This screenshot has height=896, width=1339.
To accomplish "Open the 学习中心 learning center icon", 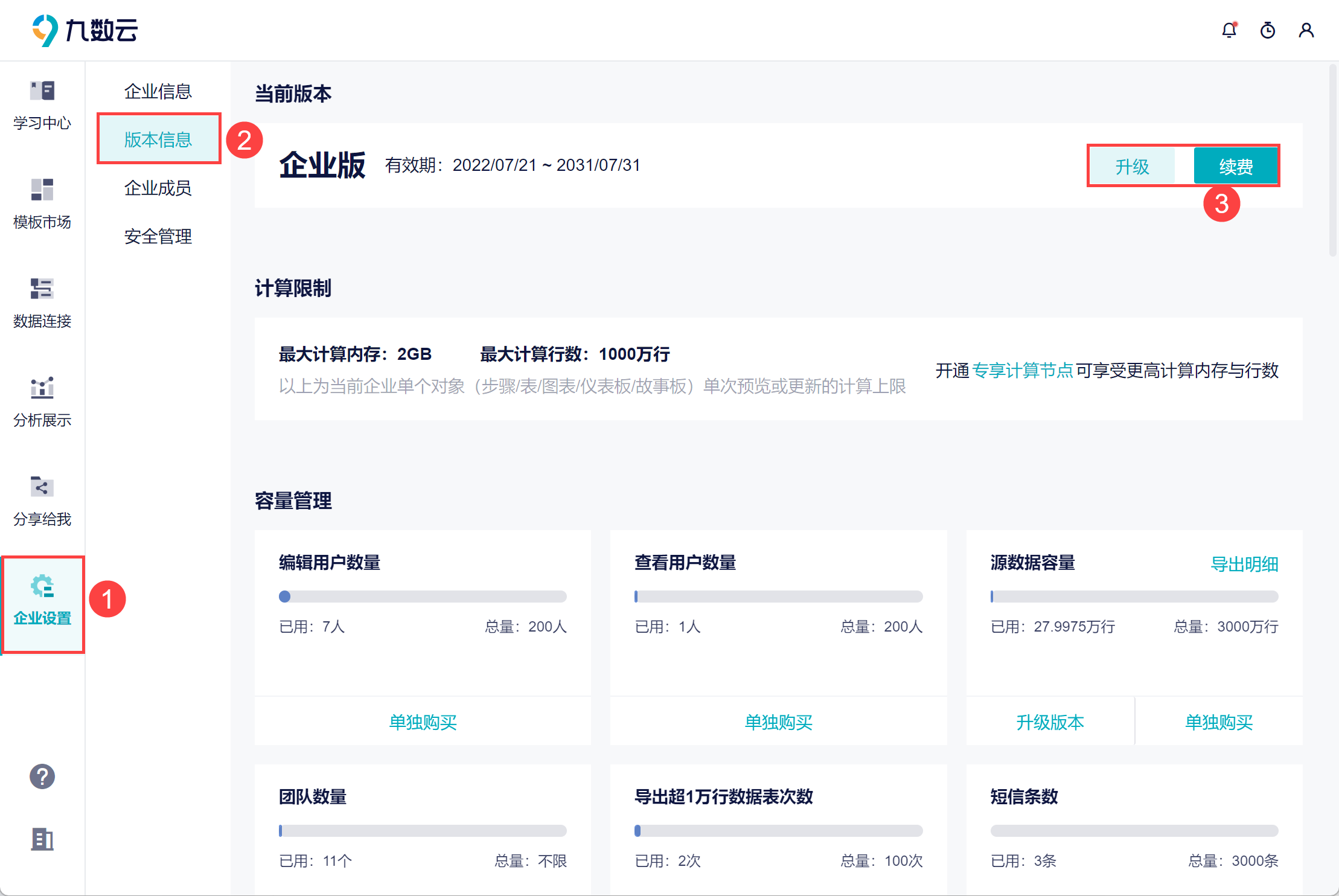I will tap(42, 92).
